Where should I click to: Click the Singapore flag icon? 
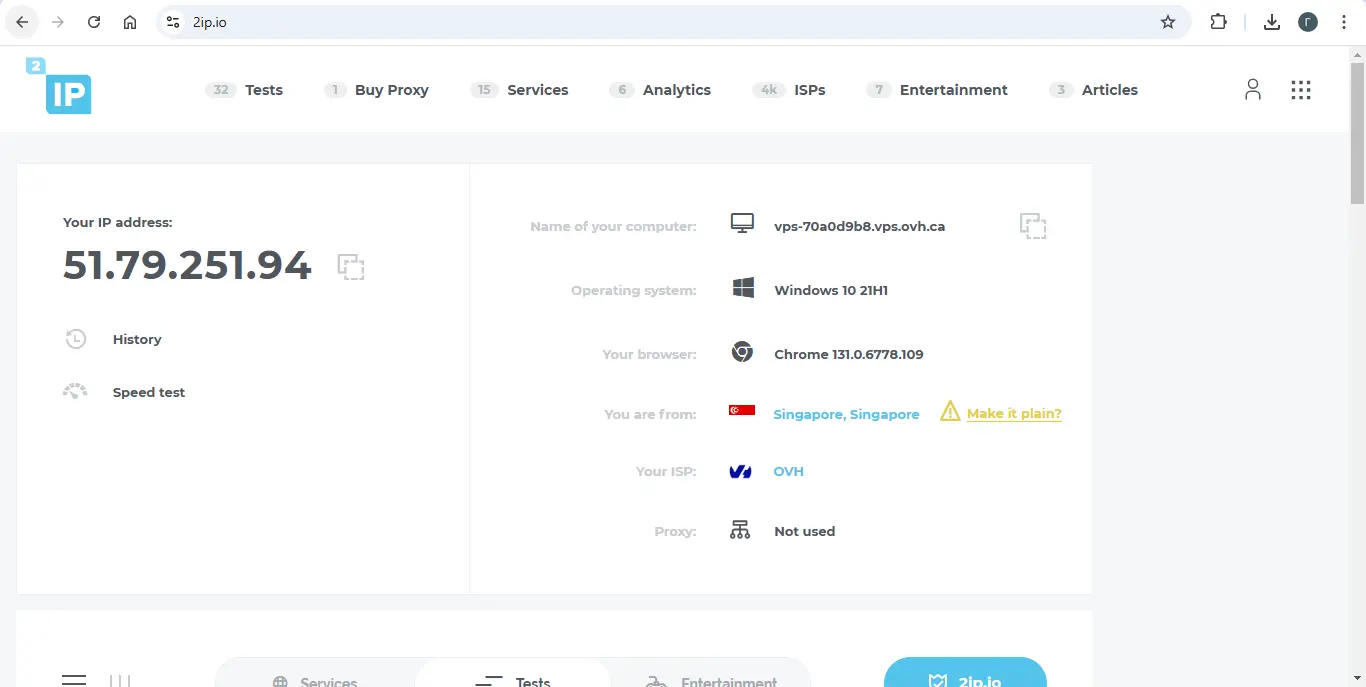pyautogui.click(x=742, y=410)
